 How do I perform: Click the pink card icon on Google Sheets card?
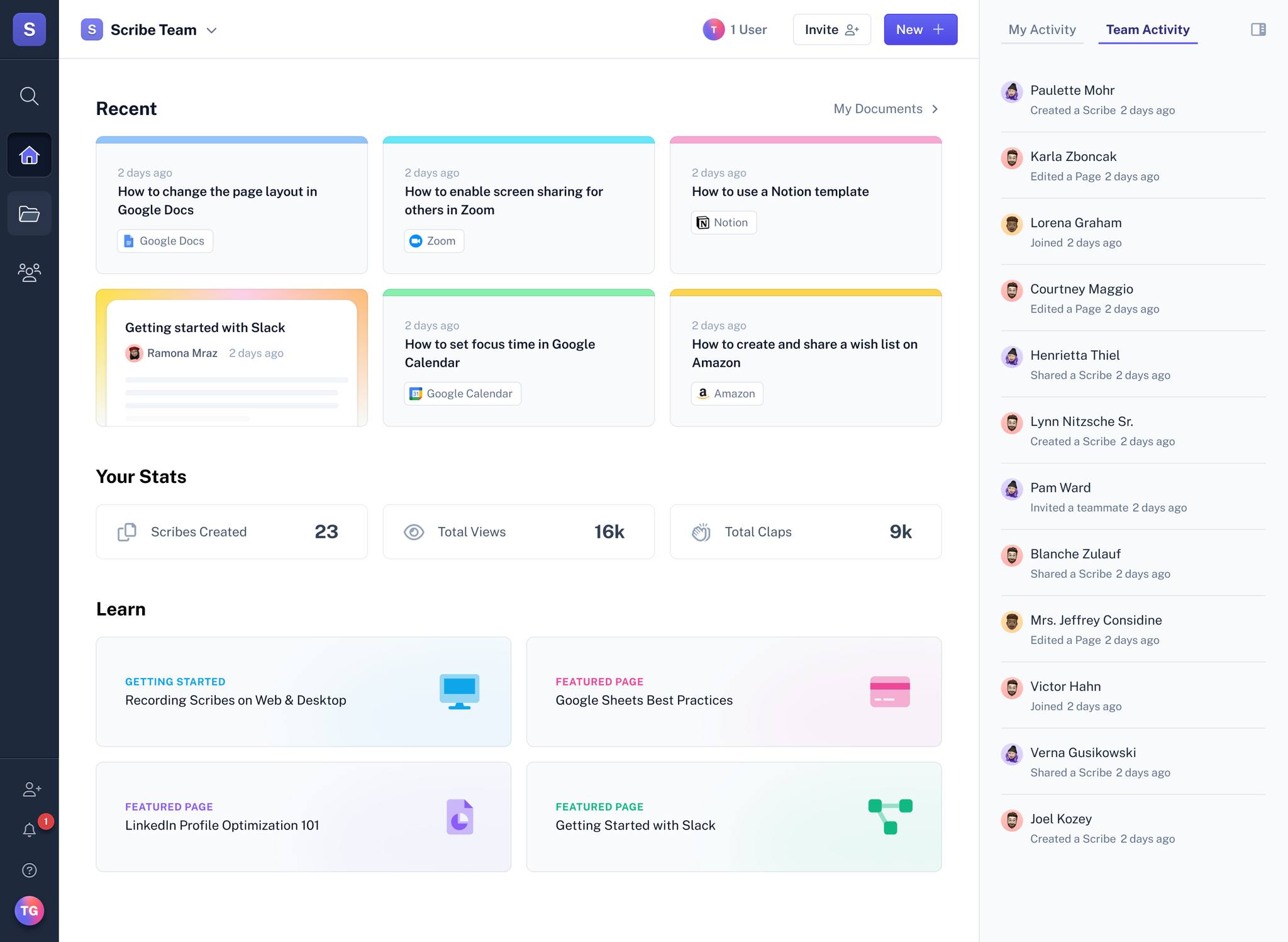click(x=890, y=692)
